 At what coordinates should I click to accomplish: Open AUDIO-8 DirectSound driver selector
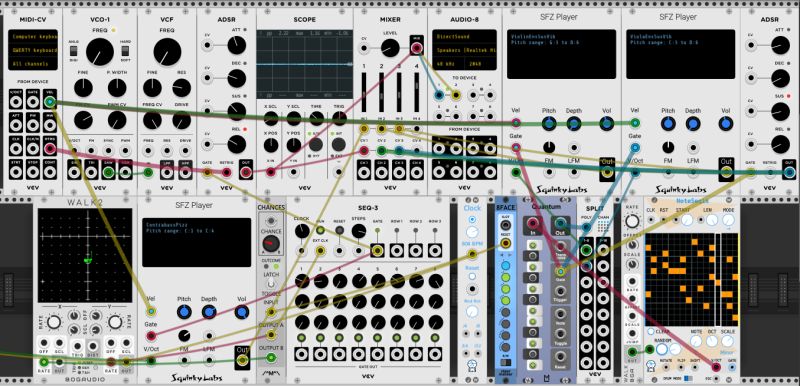[464, 37]
